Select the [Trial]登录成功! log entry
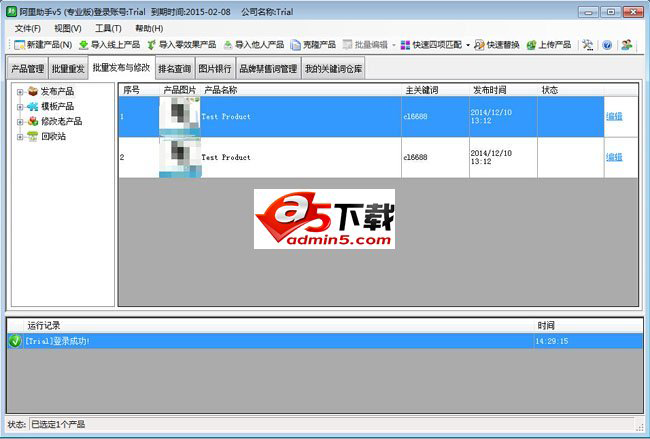650x439 pixels. tap(325, 341)
